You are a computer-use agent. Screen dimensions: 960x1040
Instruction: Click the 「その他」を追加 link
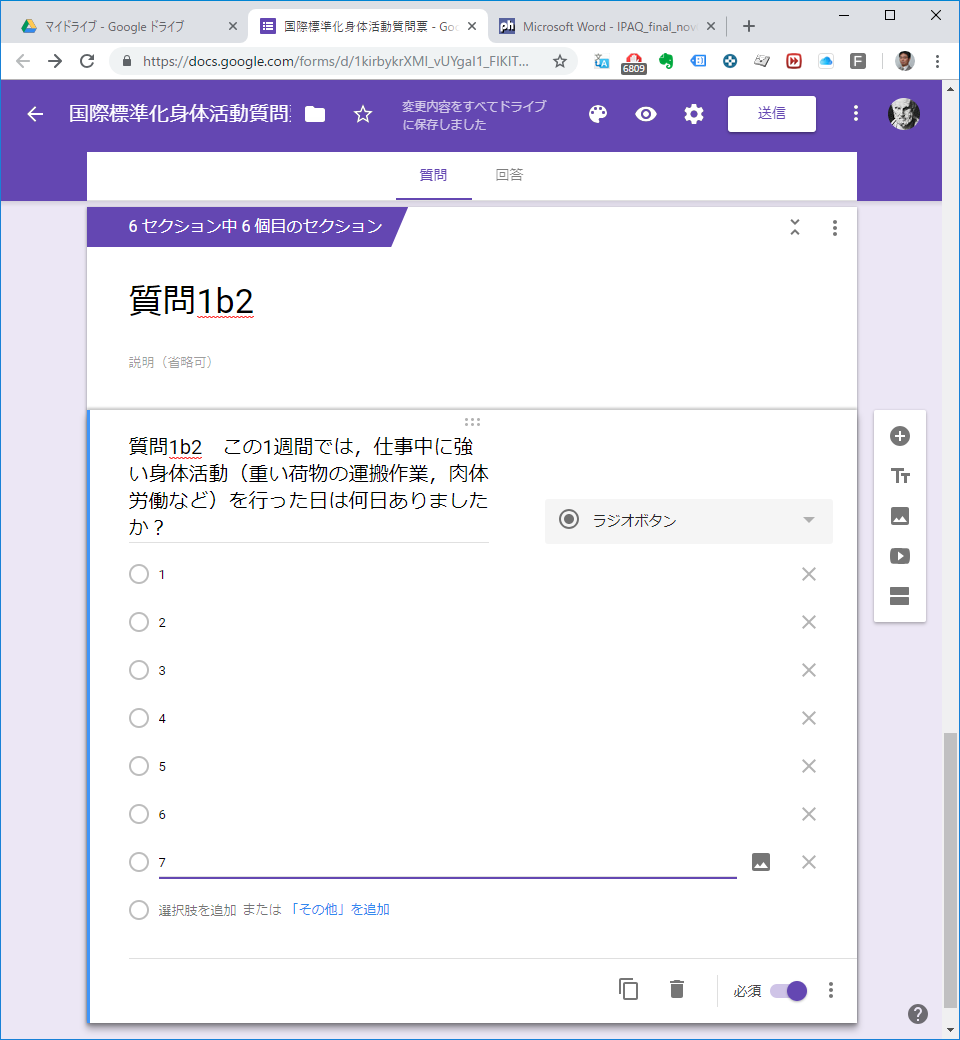tap(339, 910)
